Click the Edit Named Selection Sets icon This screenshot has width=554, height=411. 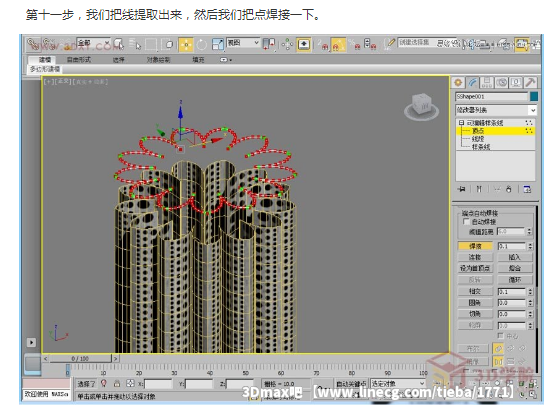[x=389, y=44]
